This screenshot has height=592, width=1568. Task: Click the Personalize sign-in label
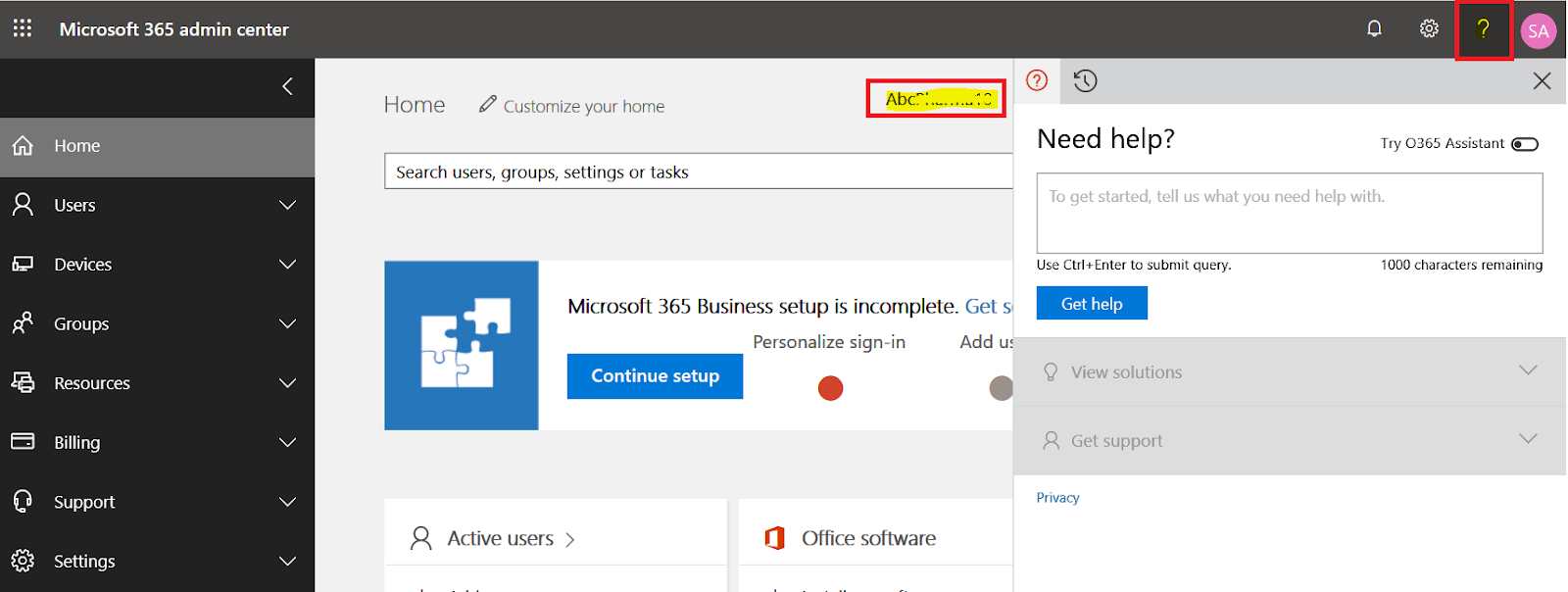[829, 342]
